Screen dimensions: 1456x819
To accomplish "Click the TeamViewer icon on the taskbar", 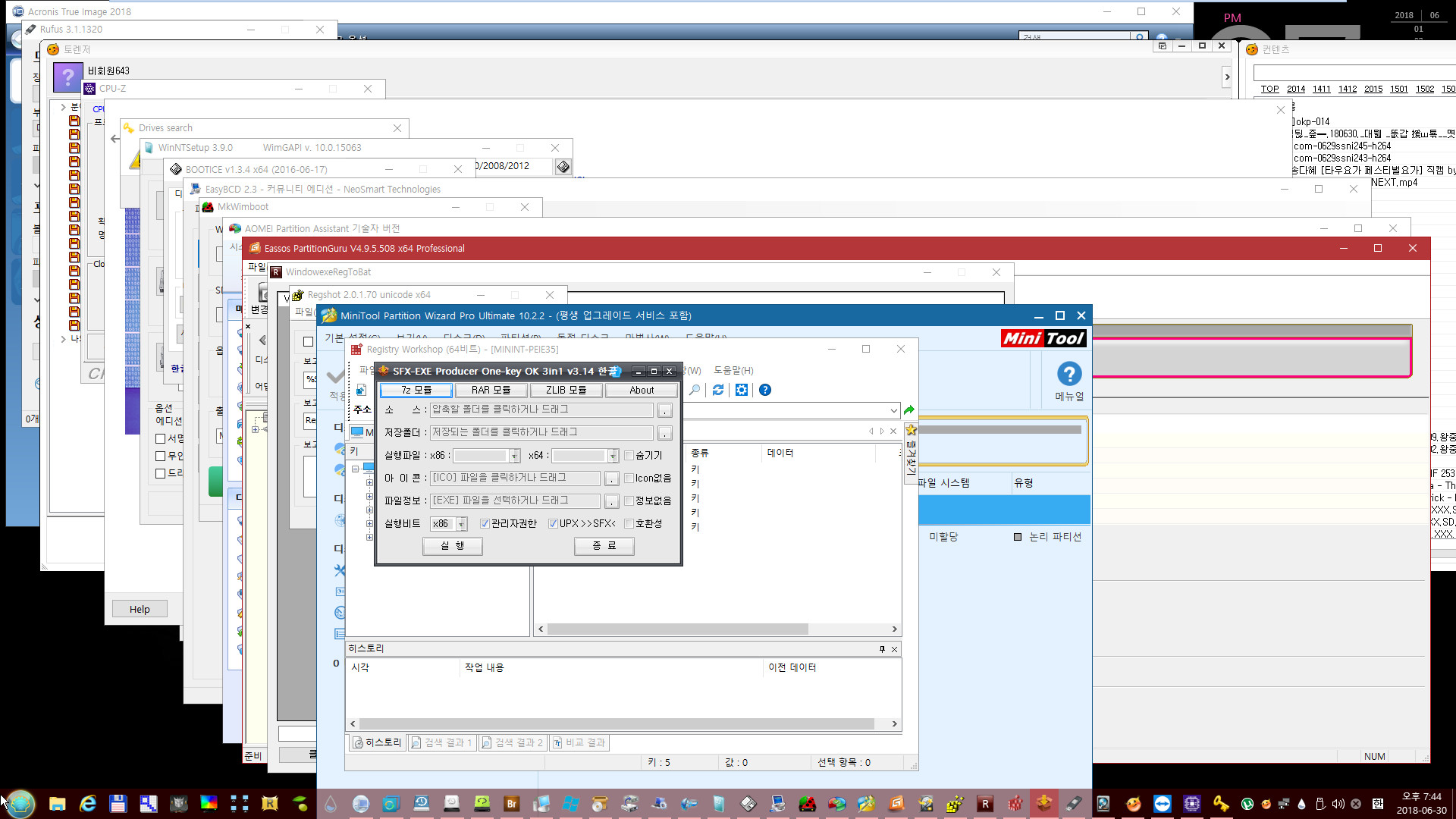I will click(1162, 804).
